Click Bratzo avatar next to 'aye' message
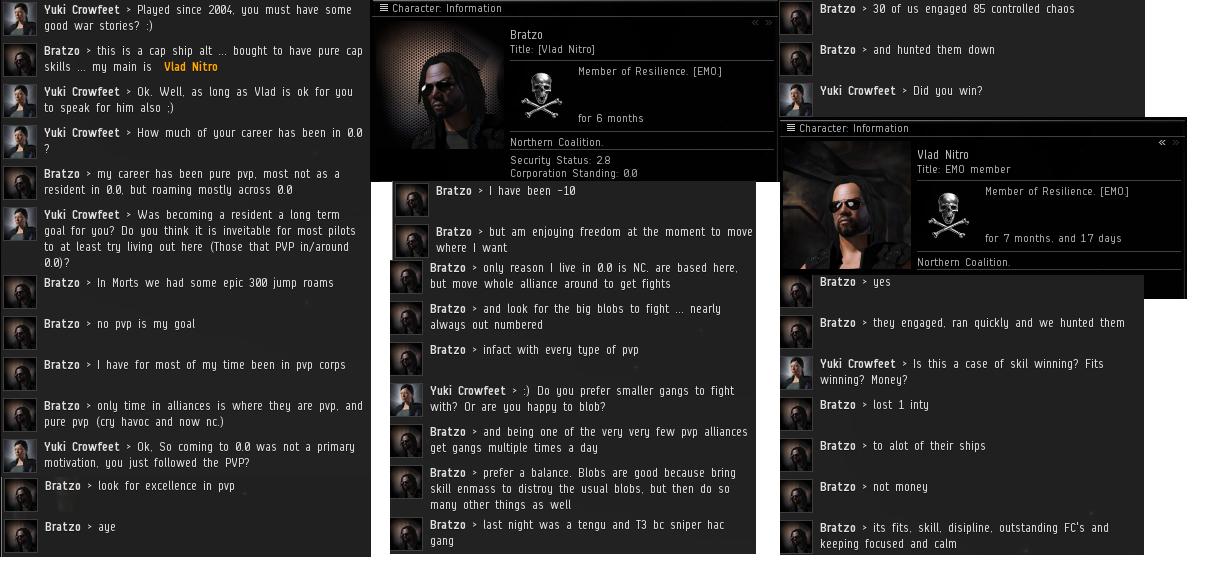Viewport: 1223px width, 566px height. 20,536
